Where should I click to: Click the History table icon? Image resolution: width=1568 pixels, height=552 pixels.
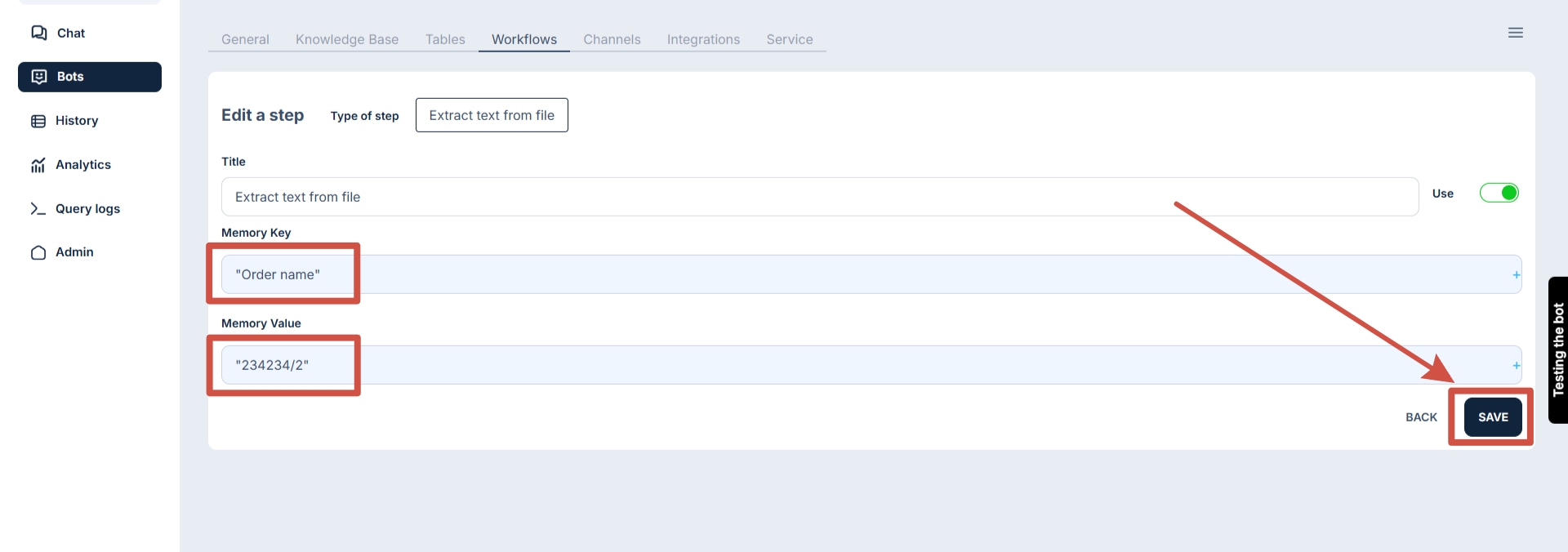pyautogui.click(x=38, y=121)
